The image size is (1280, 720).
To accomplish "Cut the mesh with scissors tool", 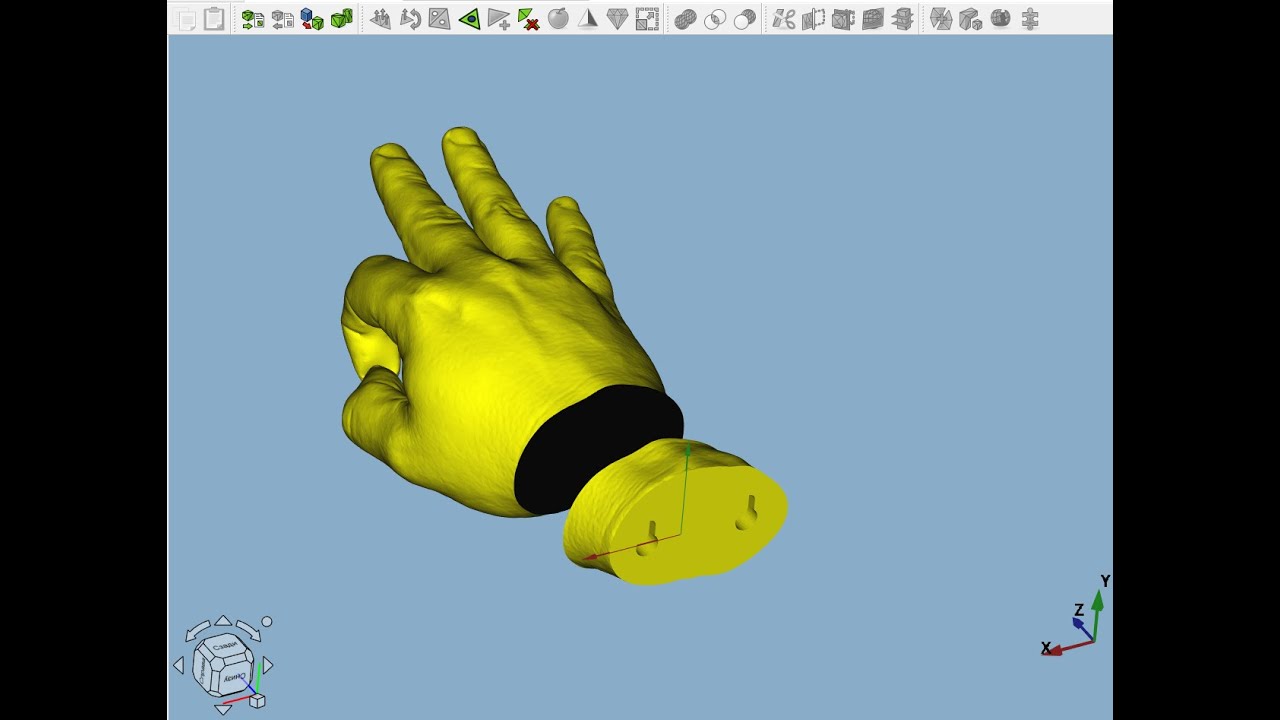I will (783, 19).
